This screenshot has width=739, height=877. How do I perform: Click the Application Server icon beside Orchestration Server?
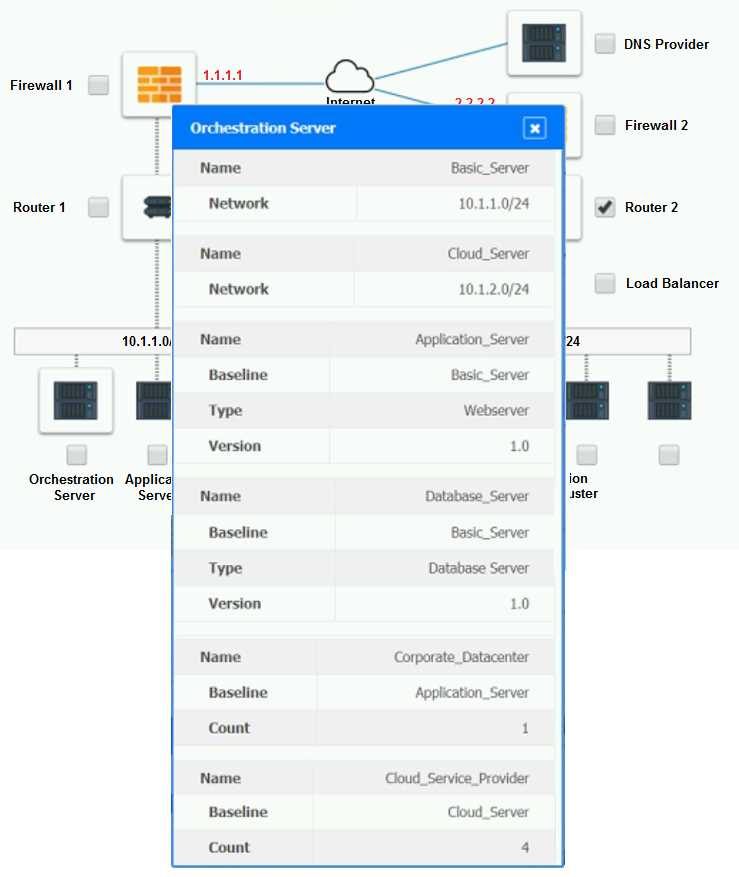[x=153, y=400]
